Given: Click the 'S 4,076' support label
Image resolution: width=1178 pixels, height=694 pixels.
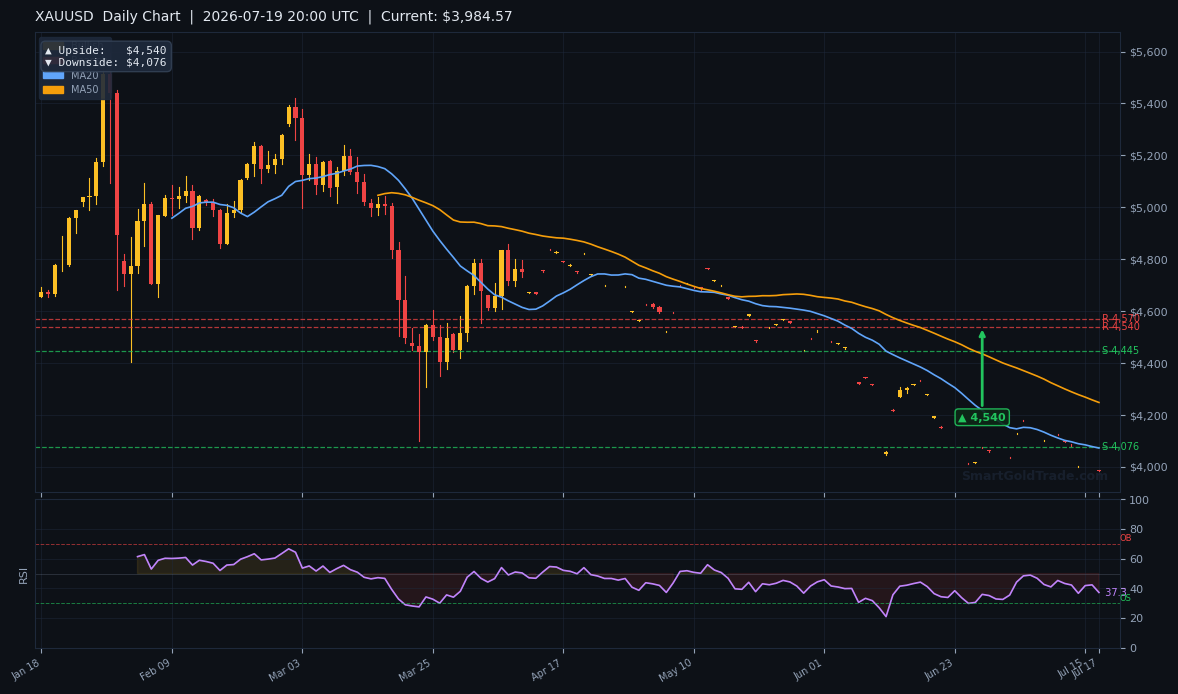Looking at the screenshot, I should point(1120,447).
